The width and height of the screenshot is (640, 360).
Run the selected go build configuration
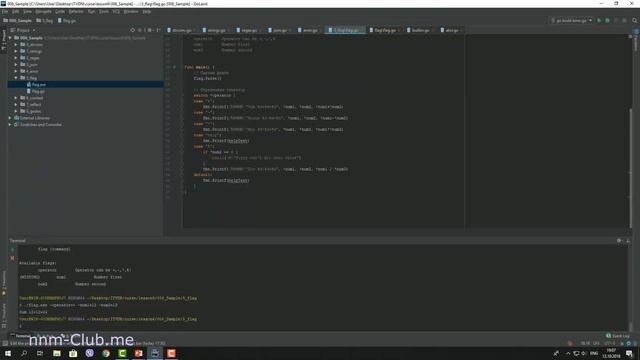[x=599, y=20]
